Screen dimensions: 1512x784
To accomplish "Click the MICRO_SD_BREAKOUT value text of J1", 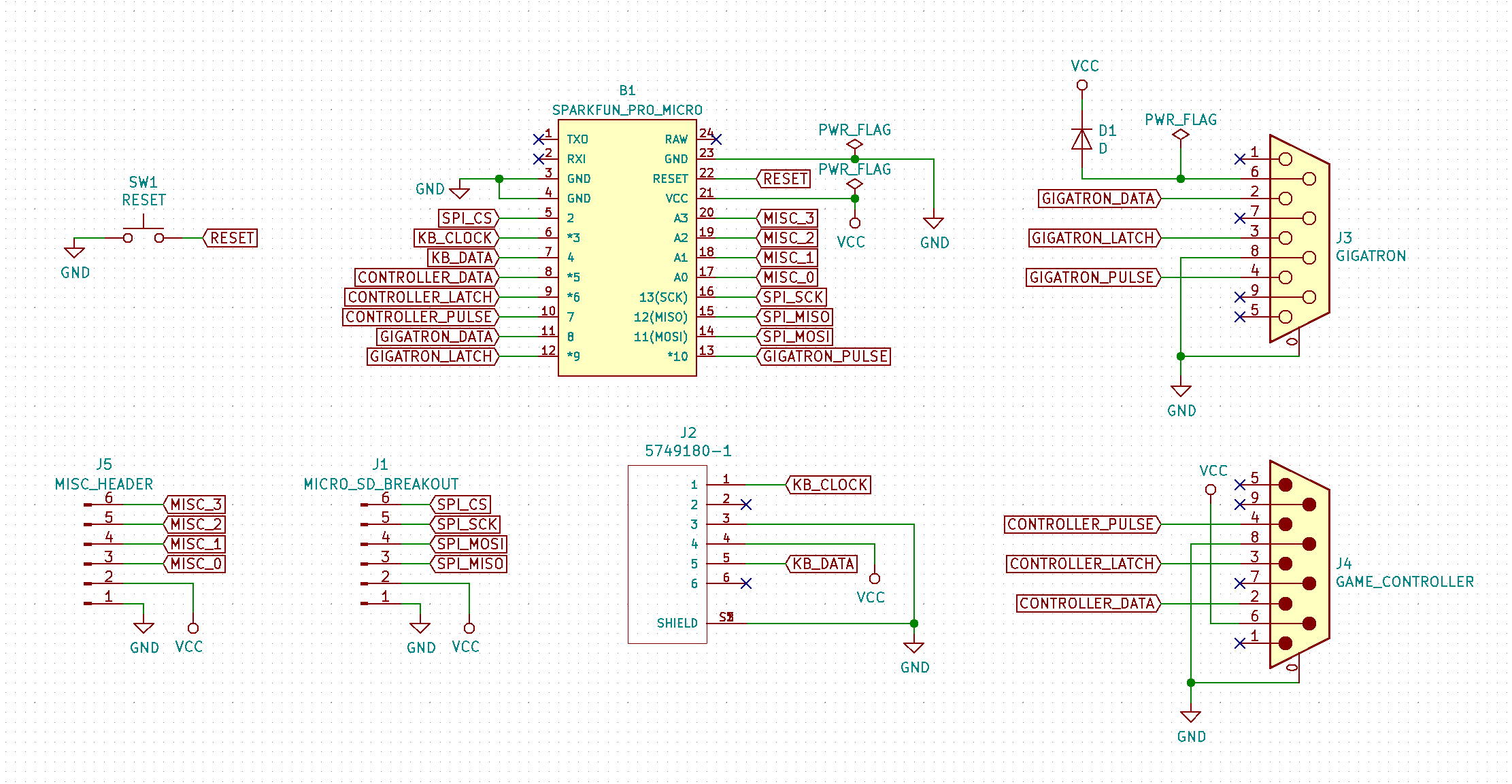I will [x=381, y=484].
